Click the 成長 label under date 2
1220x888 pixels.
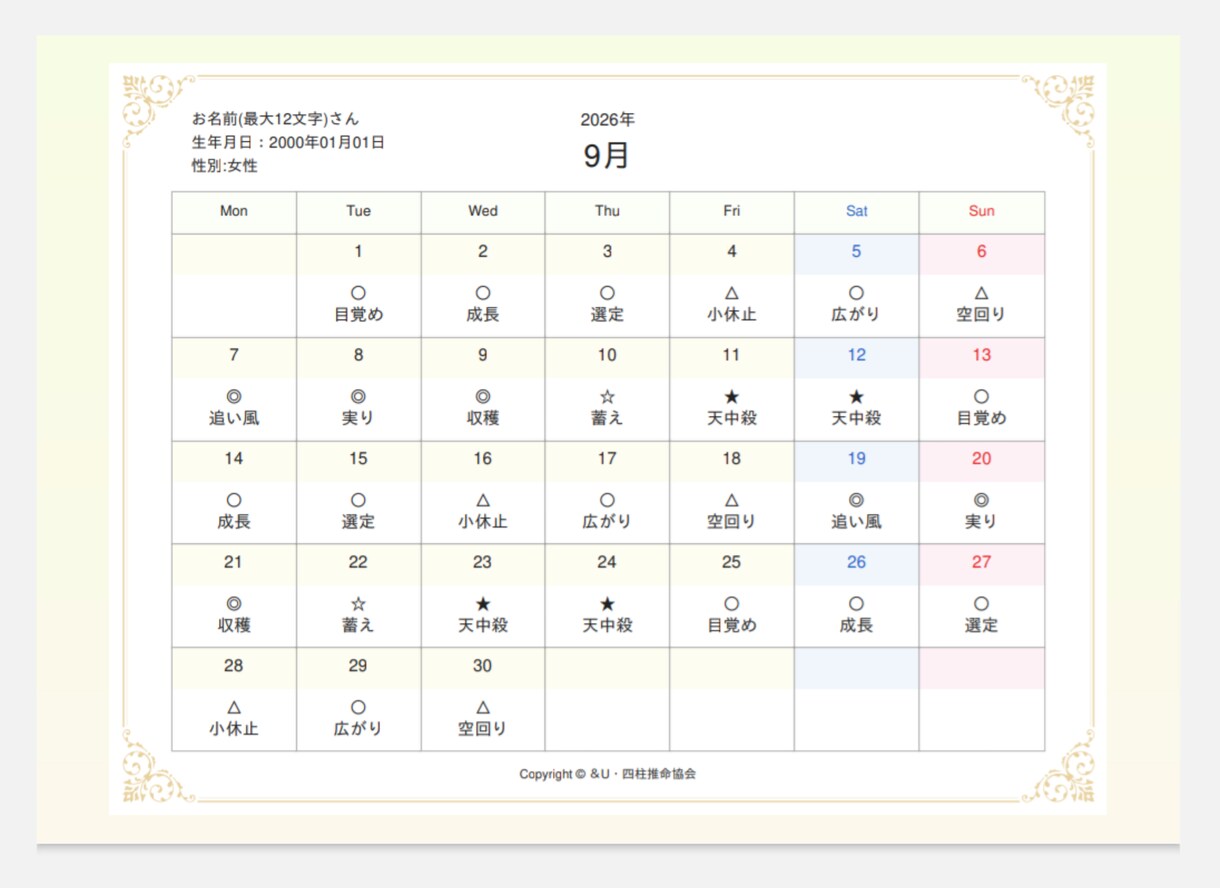click(483, 314)
